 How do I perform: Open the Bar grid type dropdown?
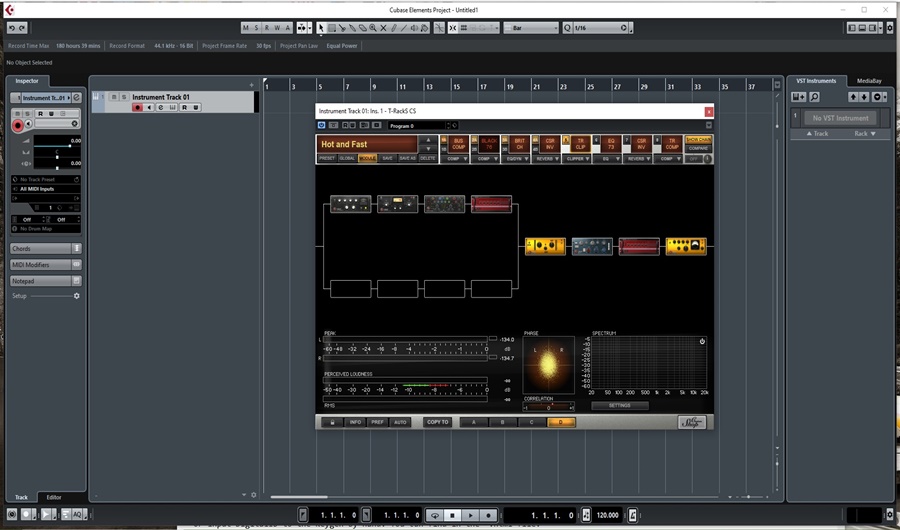tap(532, 28)
